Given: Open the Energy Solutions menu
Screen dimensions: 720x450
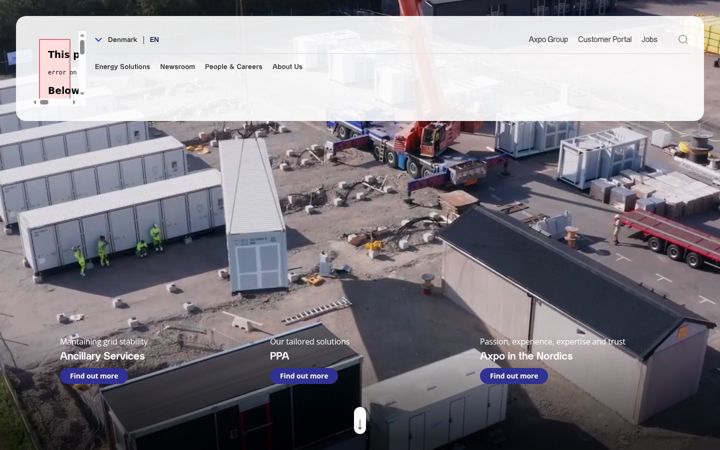Looking at the screenshot, I should 122,67.
